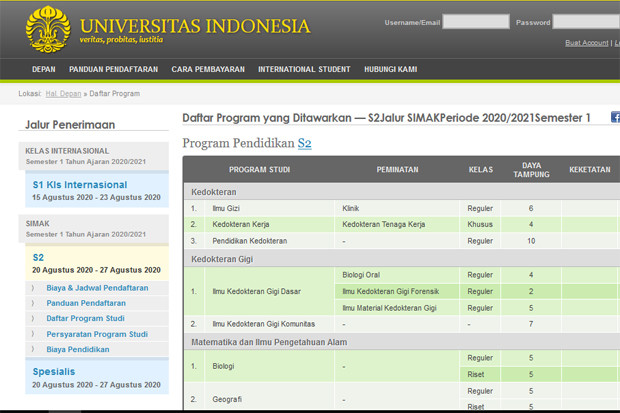Image resolution: width=620 pixels, height=413 pixels.
Task: Click the PROGRAM STUDI column header
Action: coord(259,170)
